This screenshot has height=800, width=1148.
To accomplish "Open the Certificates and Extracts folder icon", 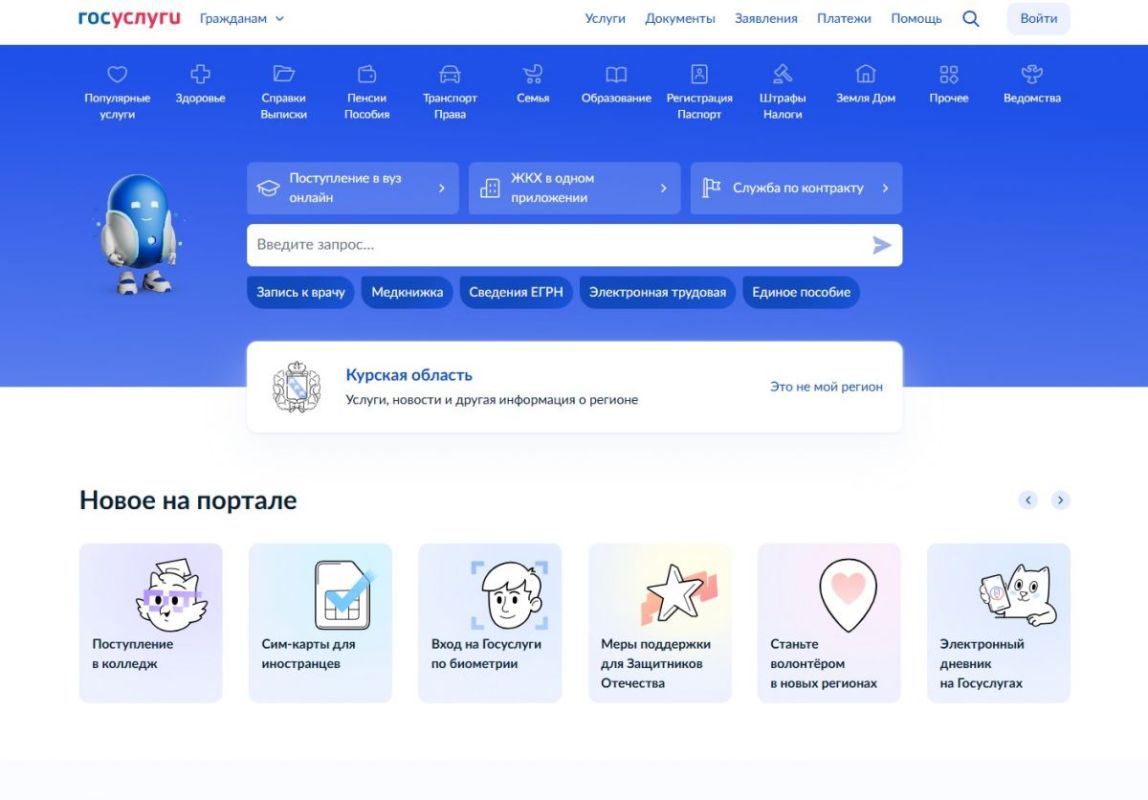I will click(283, 74).
